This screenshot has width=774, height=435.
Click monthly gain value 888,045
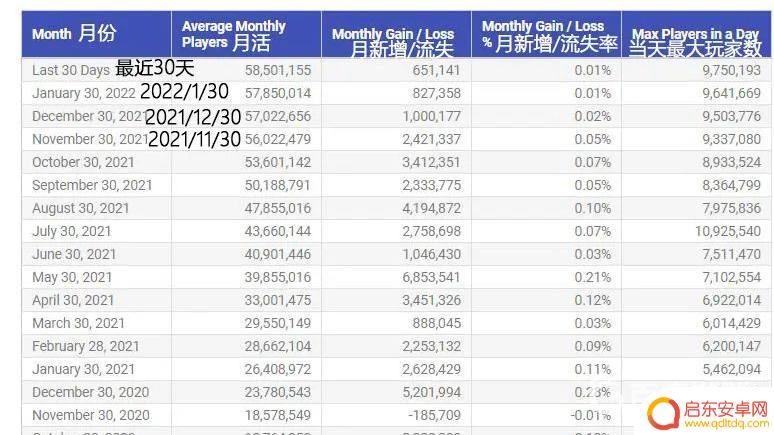click(437, 323)
